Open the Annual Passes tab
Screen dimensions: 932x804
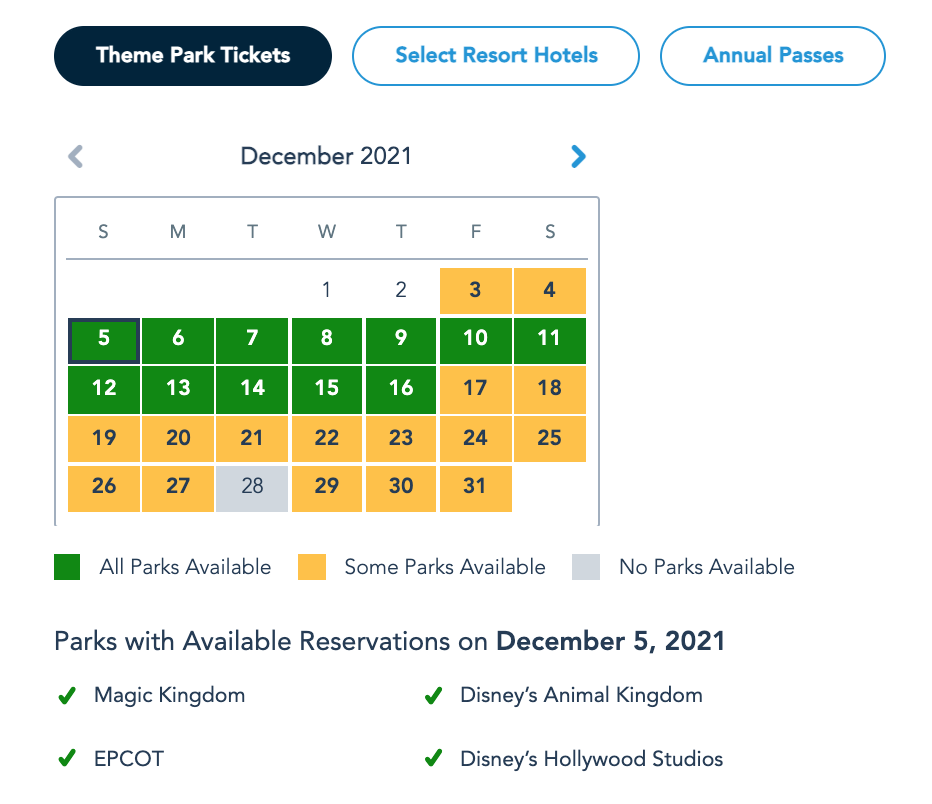[773, 56]
